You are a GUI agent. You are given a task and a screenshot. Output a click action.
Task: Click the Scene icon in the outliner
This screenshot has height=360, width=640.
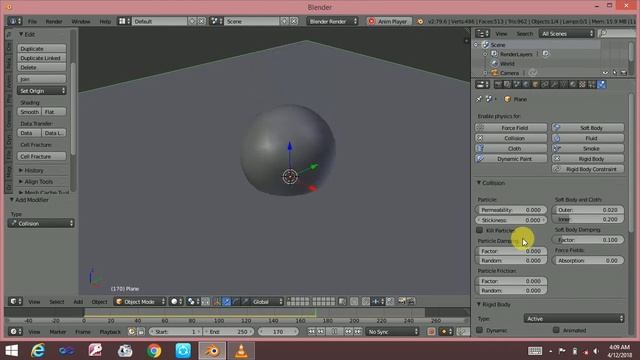click(x=485, y=45)
